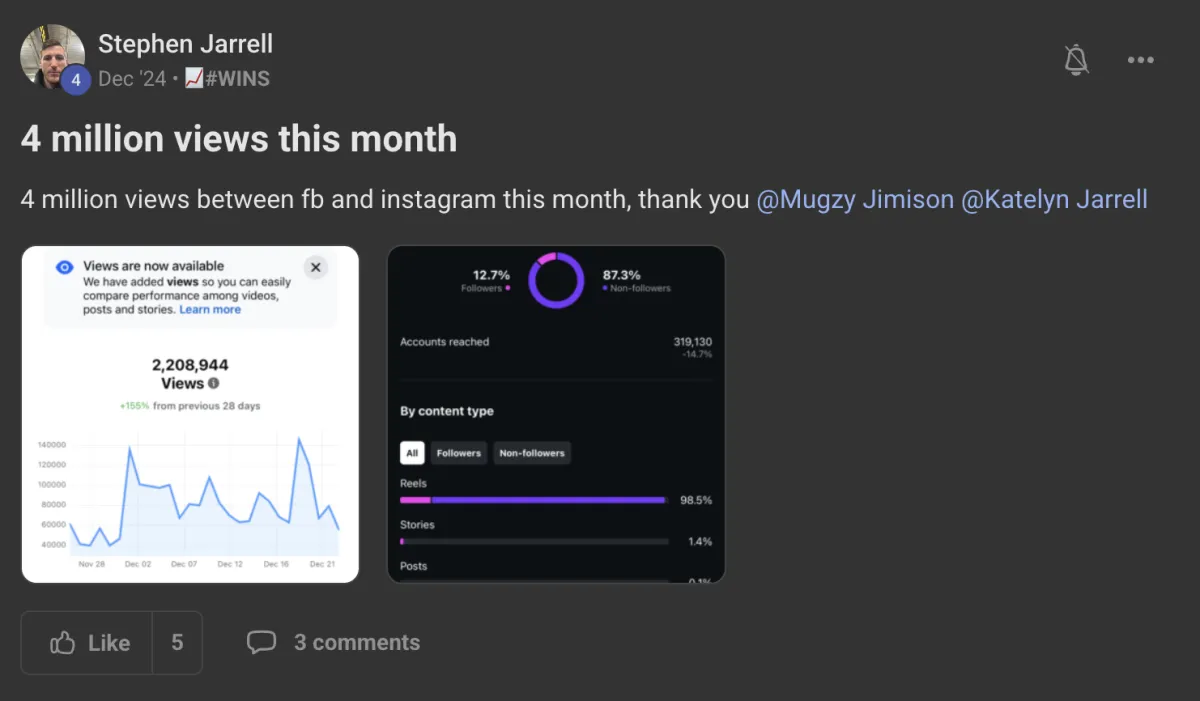Select the Followers content filter

[459, 453]
